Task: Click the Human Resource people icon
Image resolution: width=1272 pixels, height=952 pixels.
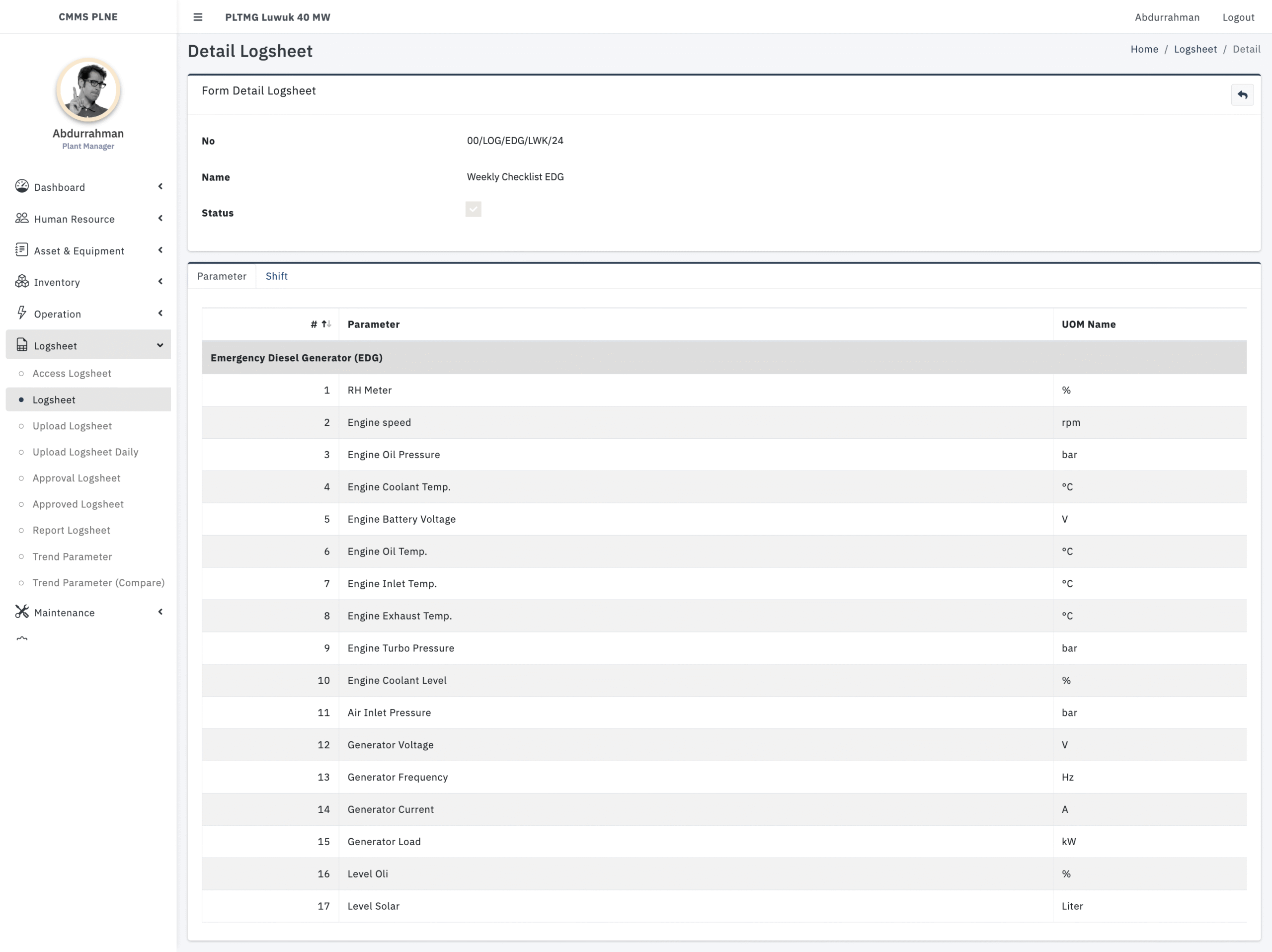Action: [22, 218]
